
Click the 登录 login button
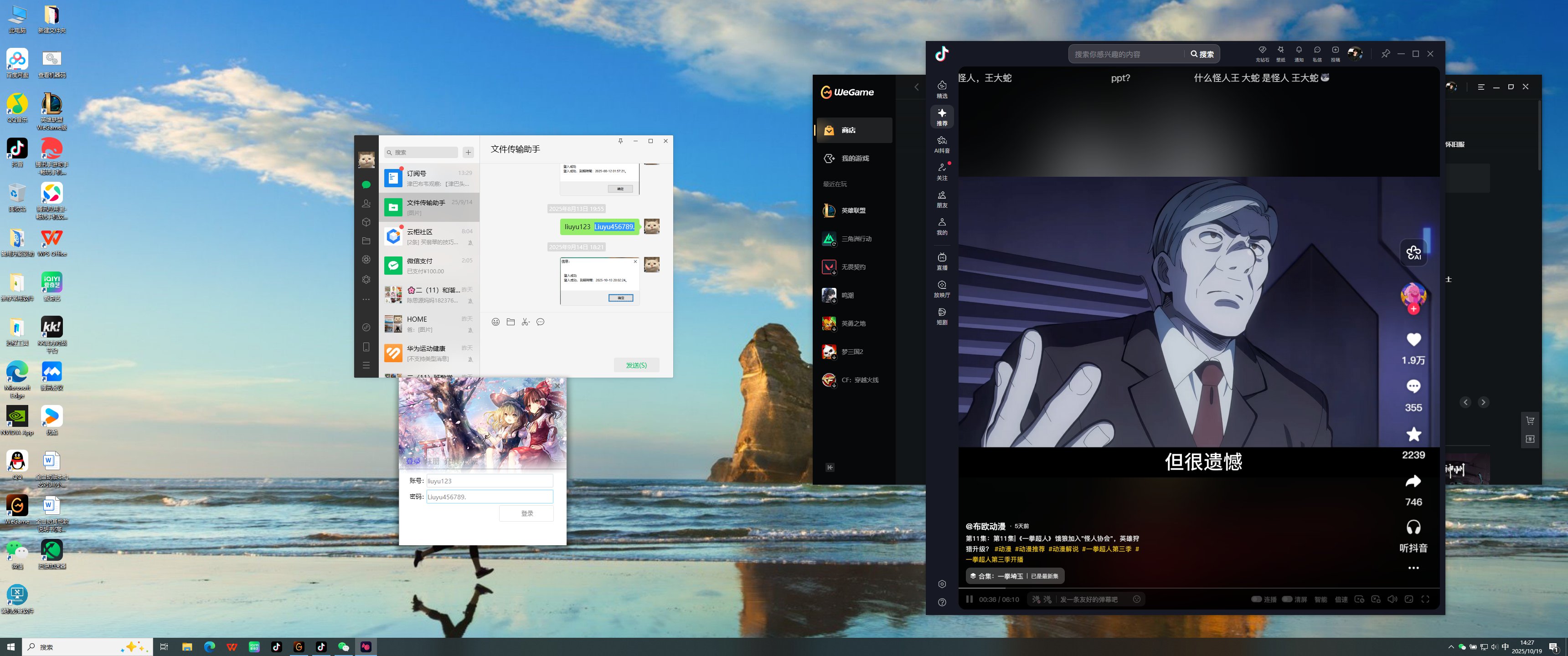pos(526,513)
